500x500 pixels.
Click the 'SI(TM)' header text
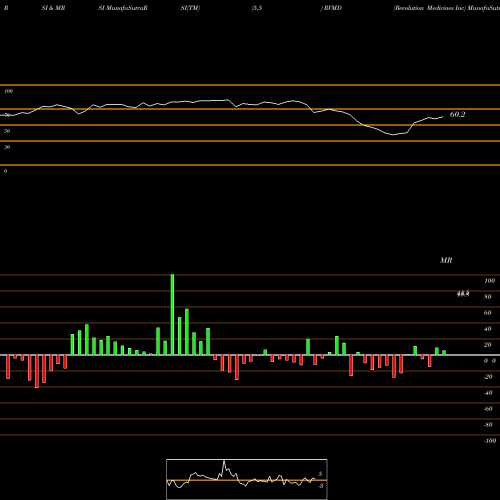(x=190, y=8)
